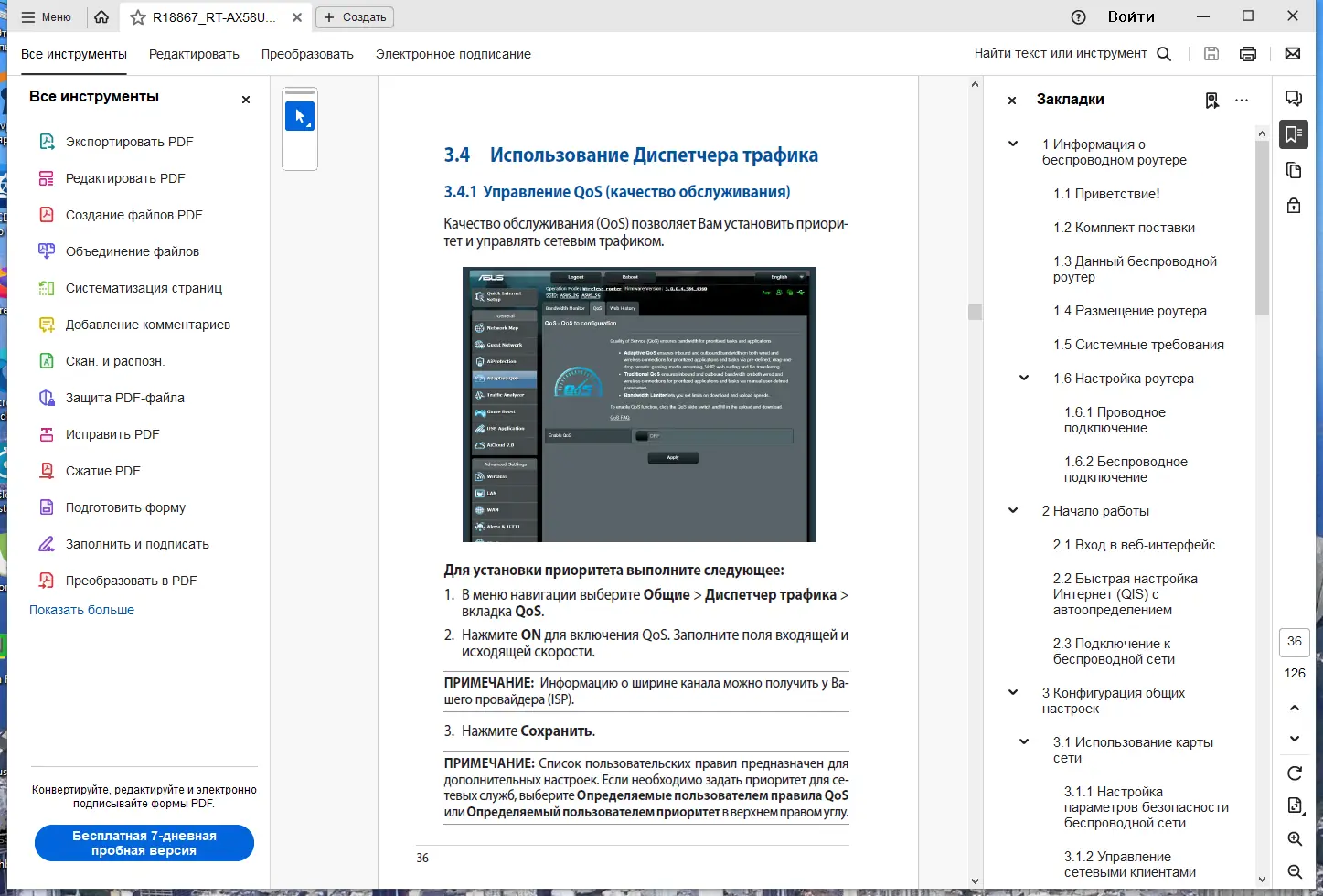Star the R18867_RT-AX58U document tab

[x=138, y=17]
